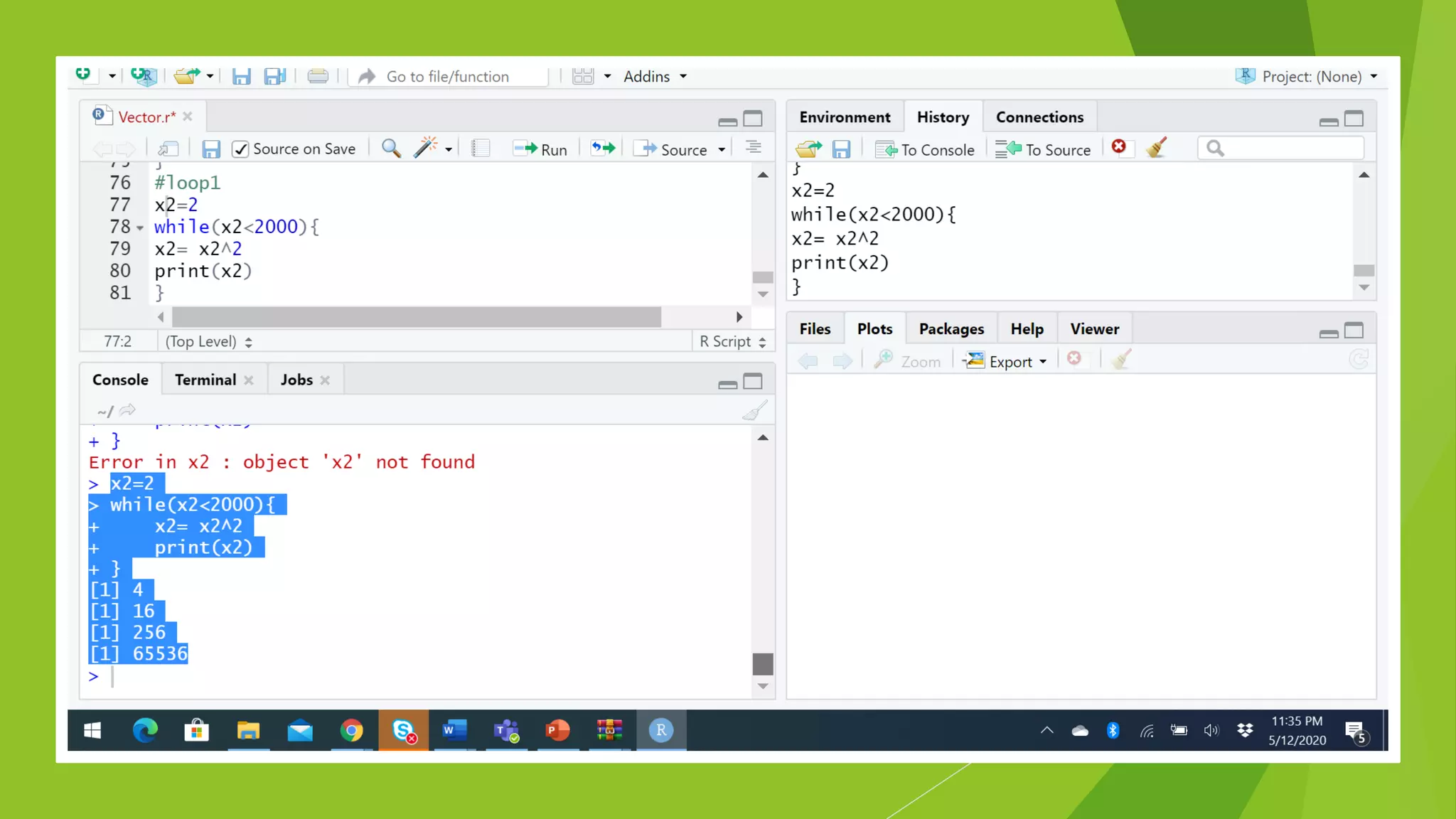
Task: Run the current line with Run button
Action: (x=540, y=149)
